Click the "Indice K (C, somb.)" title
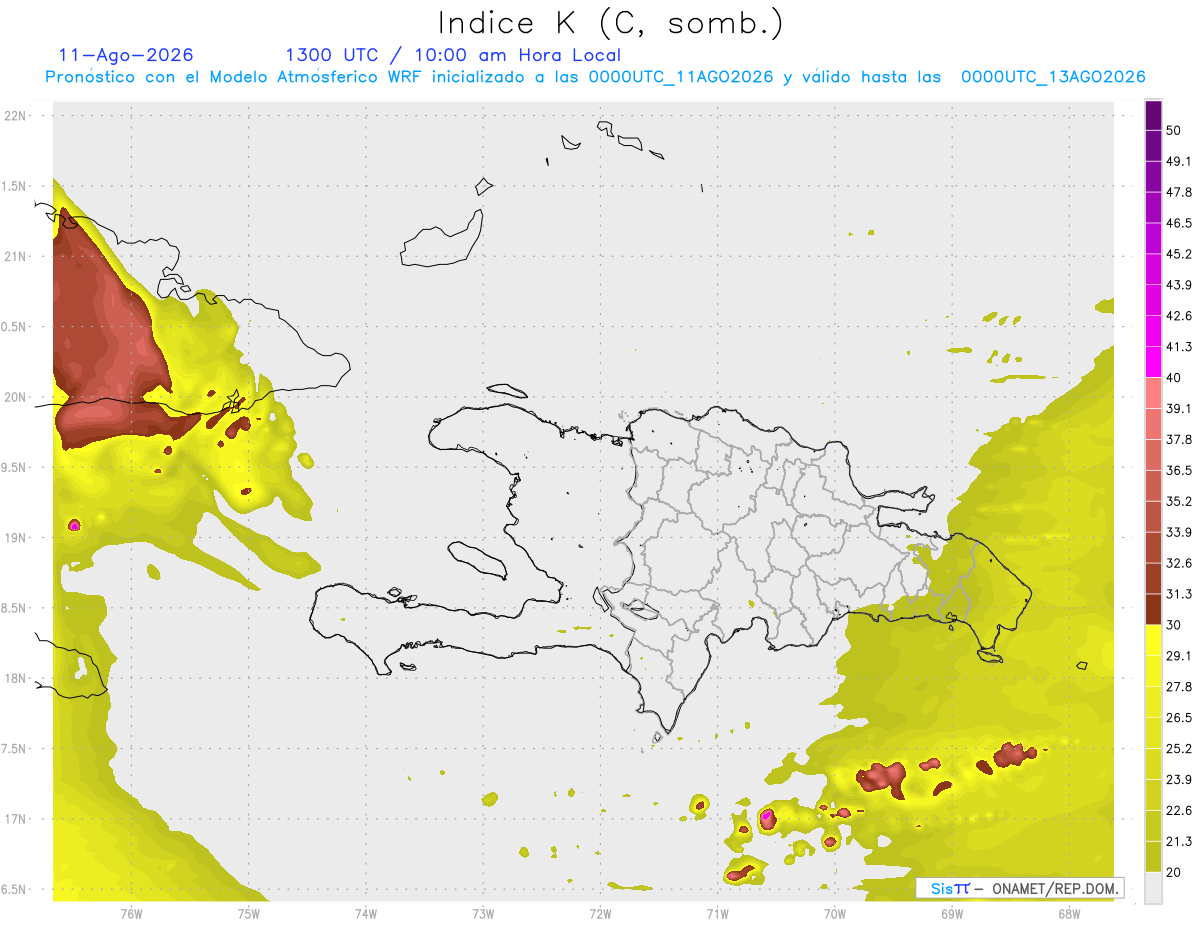This screenshot has height=927, width=1200. (612, 22)
